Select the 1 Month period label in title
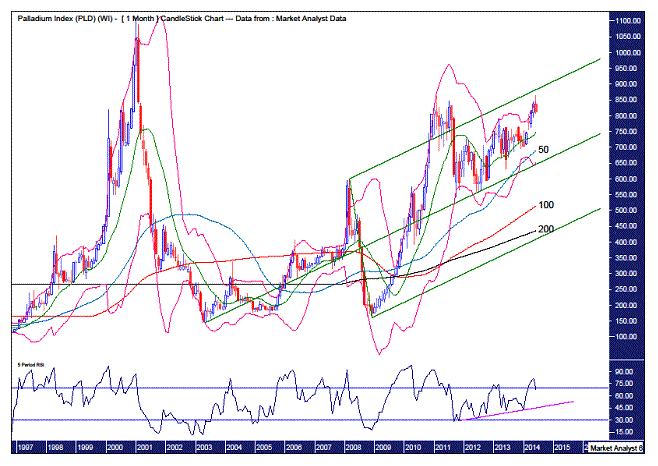The width and height of the screenshot is (658, 466). pos(141,18)
